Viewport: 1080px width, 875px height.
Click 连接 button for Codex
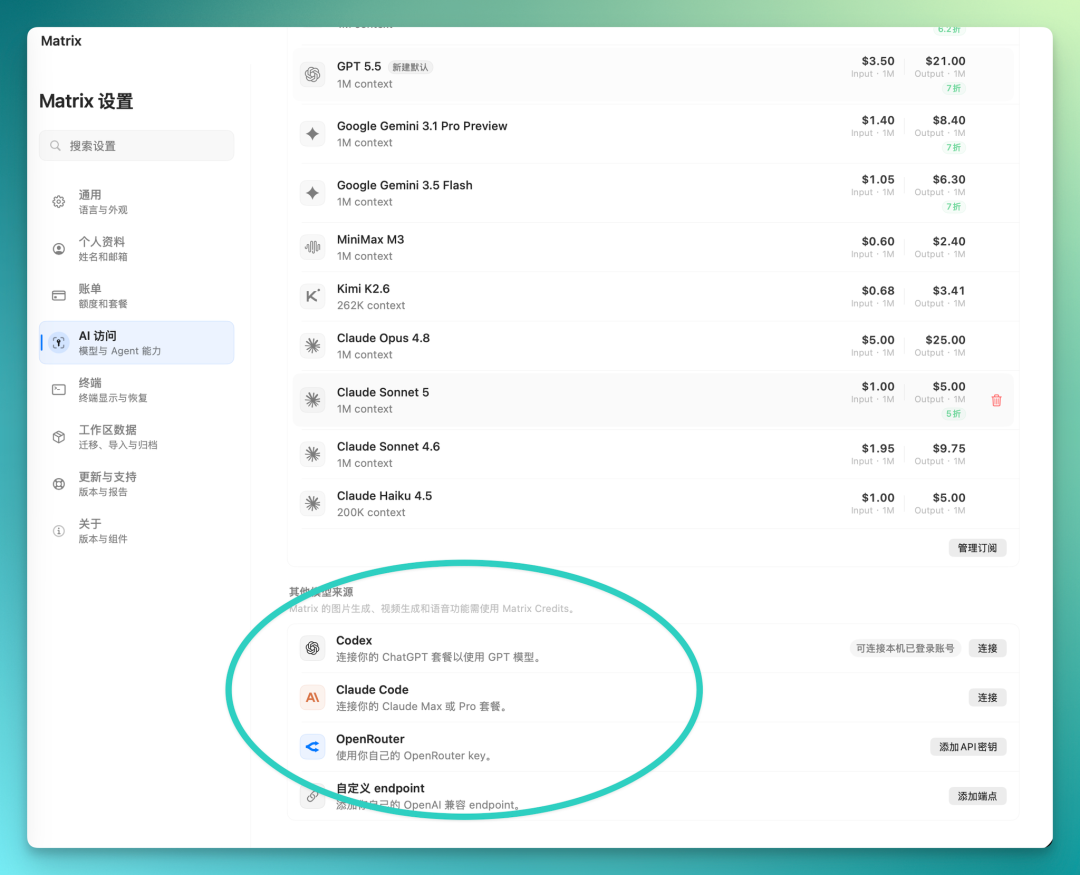pos(987,648)
